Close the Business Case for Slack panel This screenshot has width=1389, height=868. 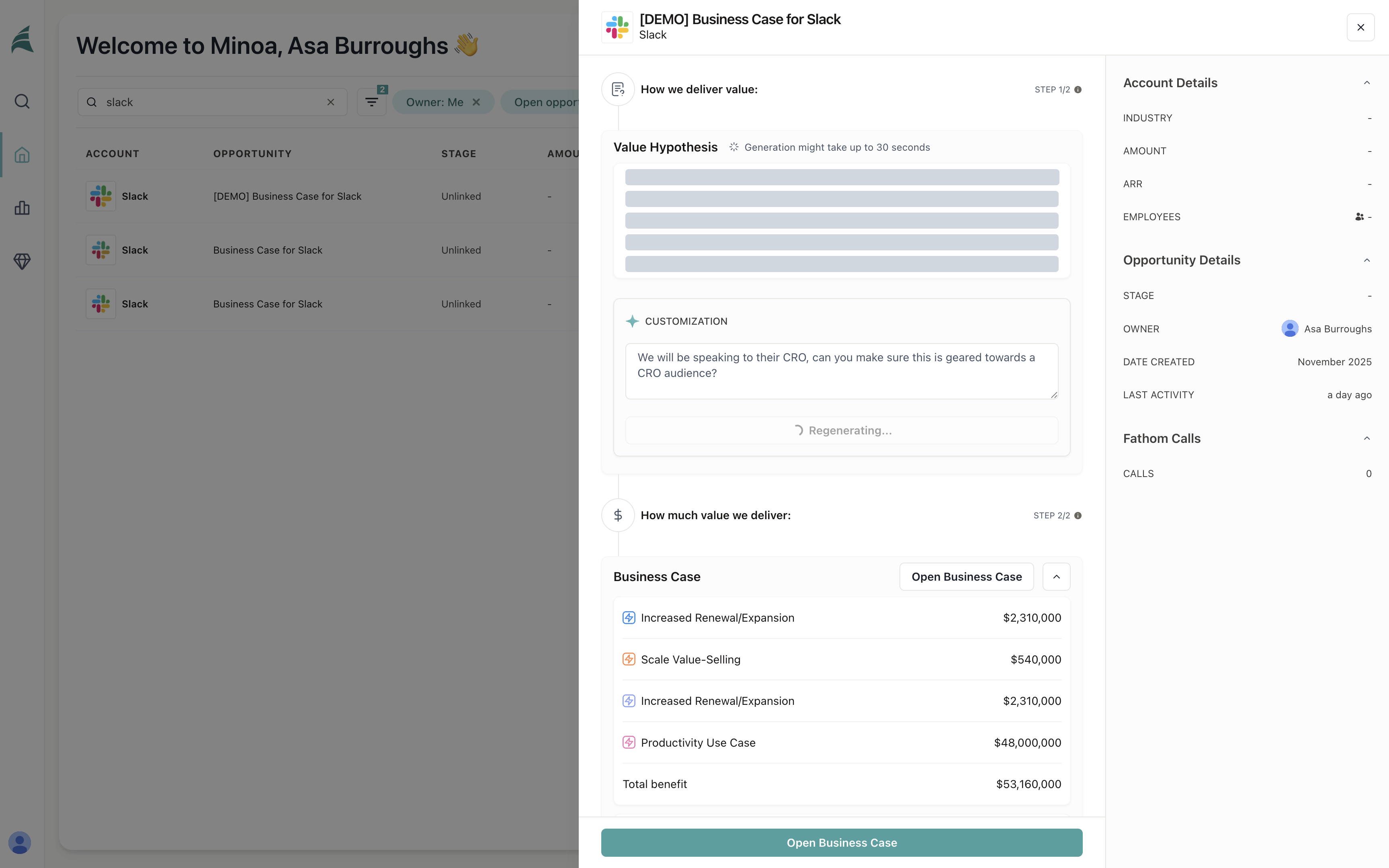click(x=1360, y=28)
